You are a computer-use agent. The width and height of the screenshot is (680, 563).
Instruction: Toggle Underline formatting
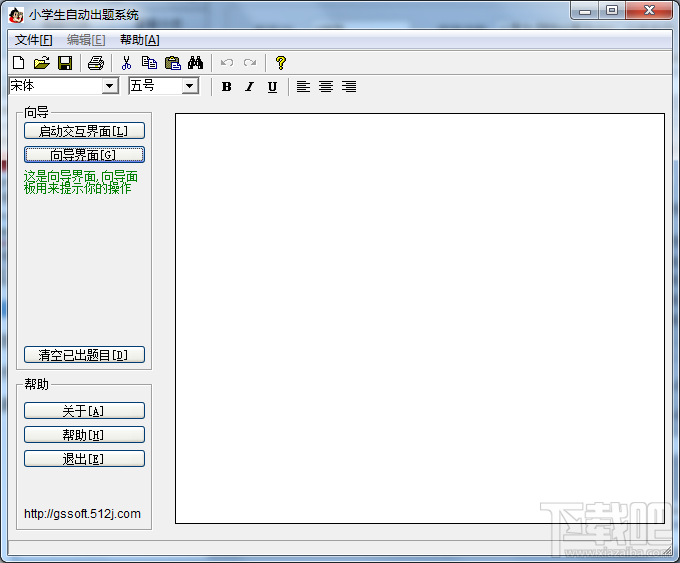[272, 87]
